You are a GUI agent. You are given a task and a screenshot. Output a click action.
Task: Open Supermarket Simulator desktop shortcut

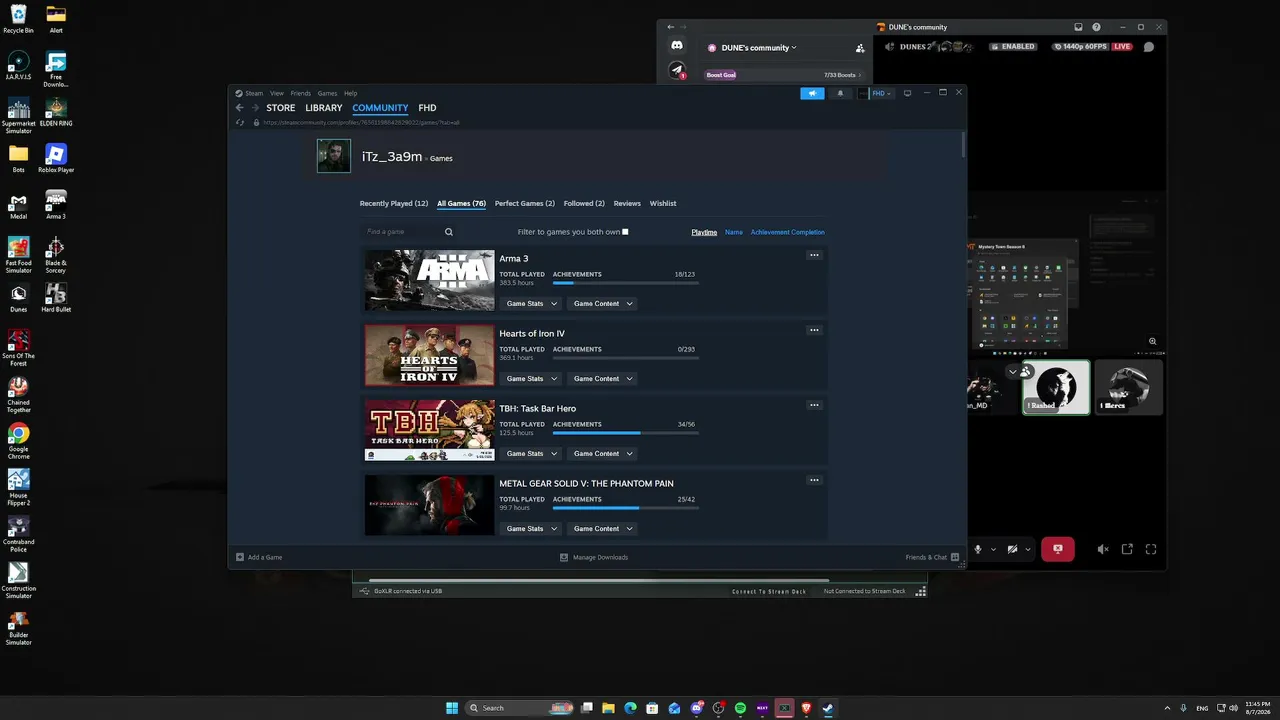[x=19, y=116]
